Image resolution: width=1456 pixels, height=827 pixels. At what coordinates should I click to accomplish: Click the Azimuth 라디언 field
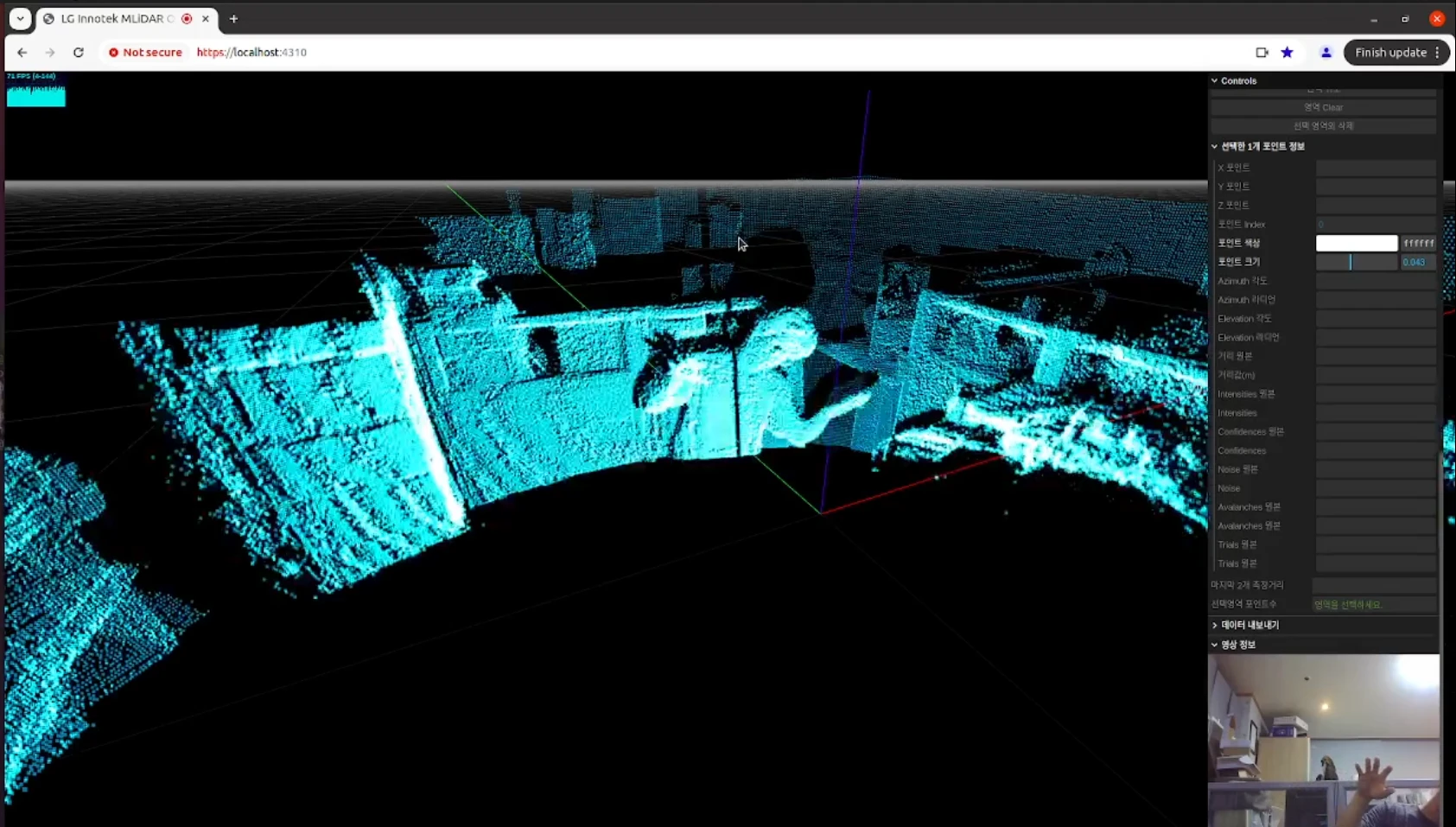pyautogui.click(x=1376, y=300)
